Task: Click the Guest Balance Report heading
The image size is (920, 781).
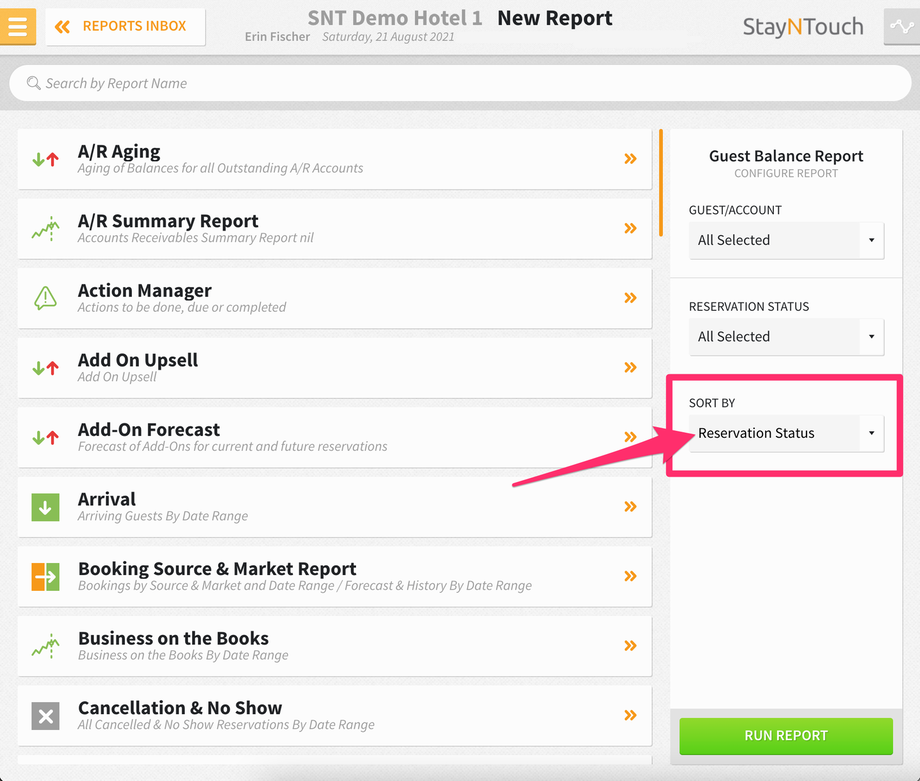Action: tap(786, 156)
